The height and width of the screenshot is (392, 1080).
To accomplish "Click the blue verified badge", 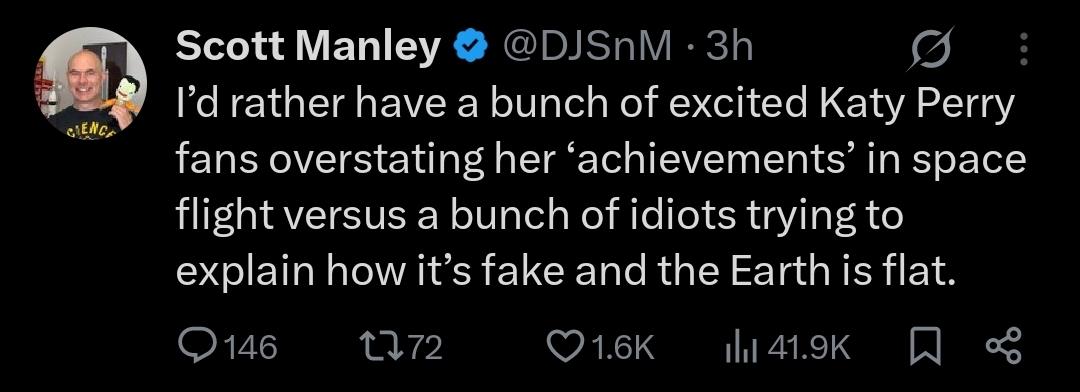I will (470, 48).
